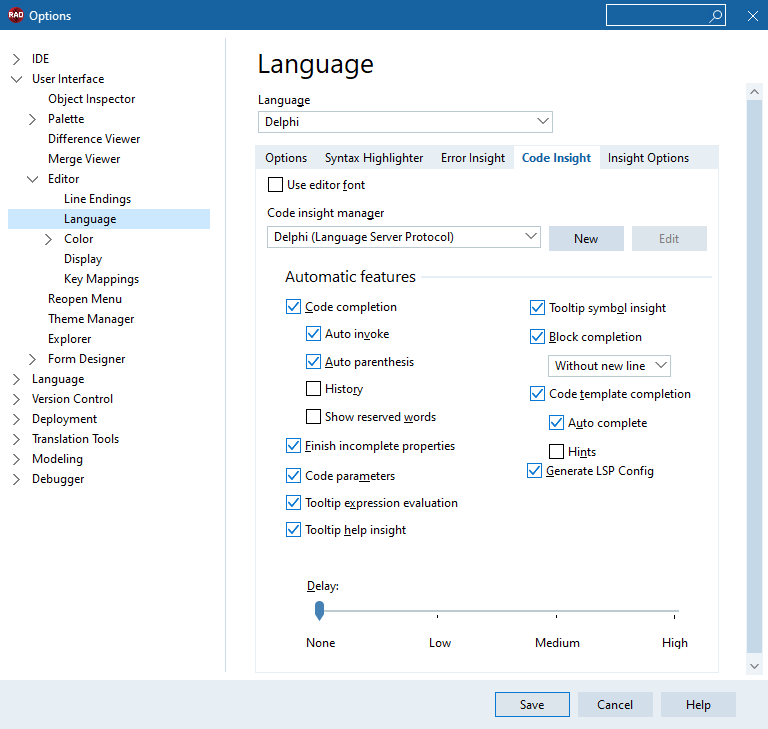Select Difference Viewer tree item
The width and height of the screenshot is (768, 729).
94,139
